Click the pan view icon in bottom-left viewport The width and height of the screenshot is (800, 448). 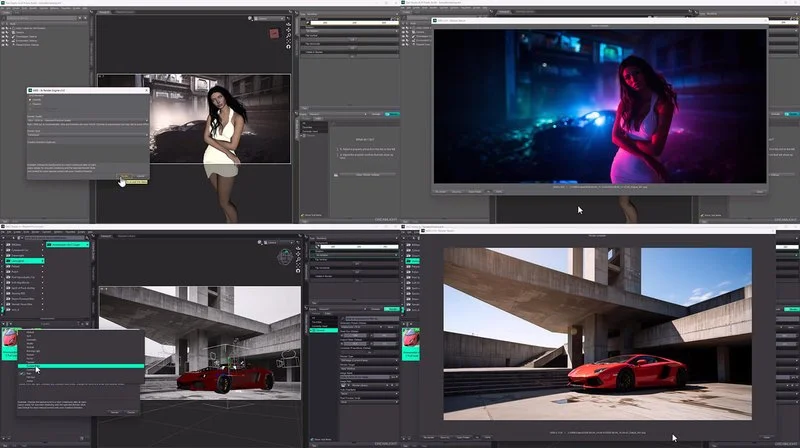click(x=298, y=254)
